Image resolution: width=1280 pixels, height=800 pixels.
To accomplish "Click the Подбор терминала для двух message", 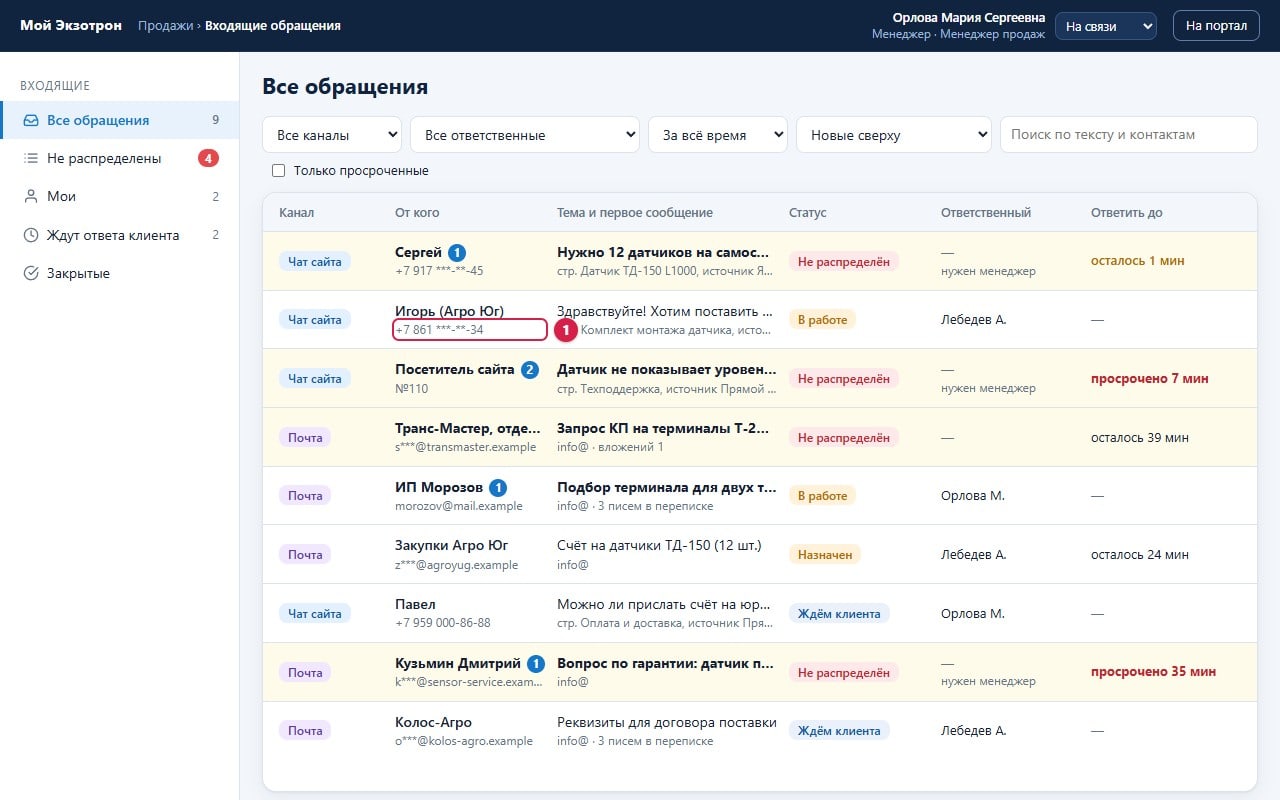I will (x=667, y=487).
